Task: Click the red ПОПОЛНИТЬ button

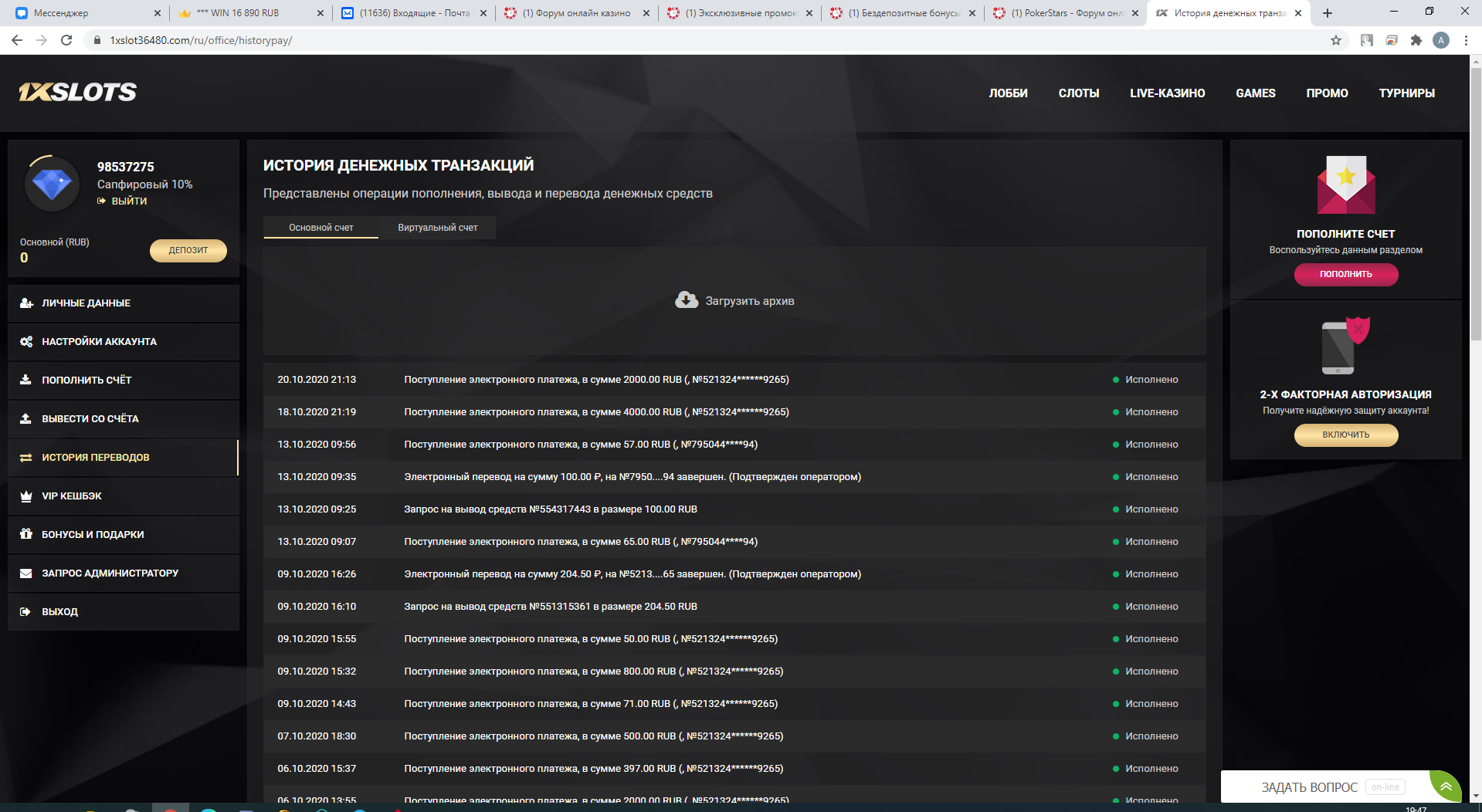Action: (1346, 275)
